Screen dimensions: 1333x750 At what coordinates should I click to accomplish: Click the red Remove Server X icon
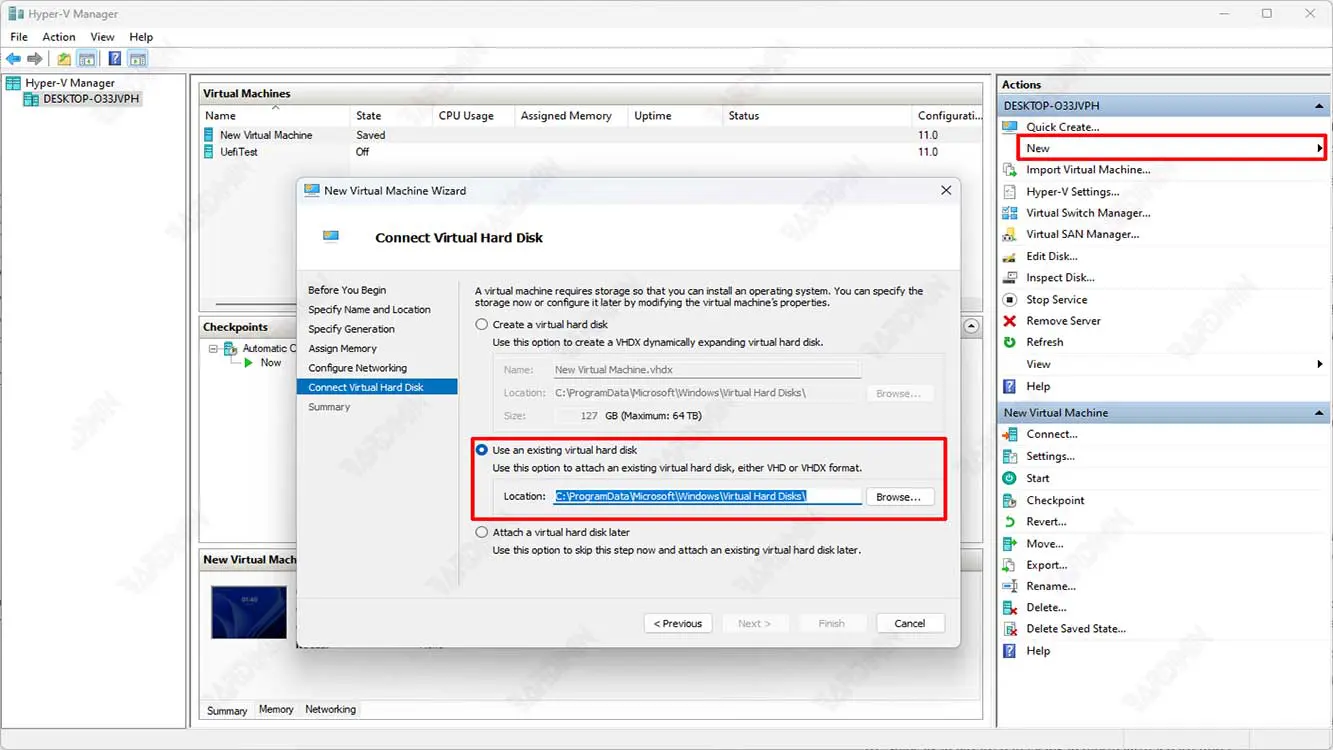[1010, 321]
